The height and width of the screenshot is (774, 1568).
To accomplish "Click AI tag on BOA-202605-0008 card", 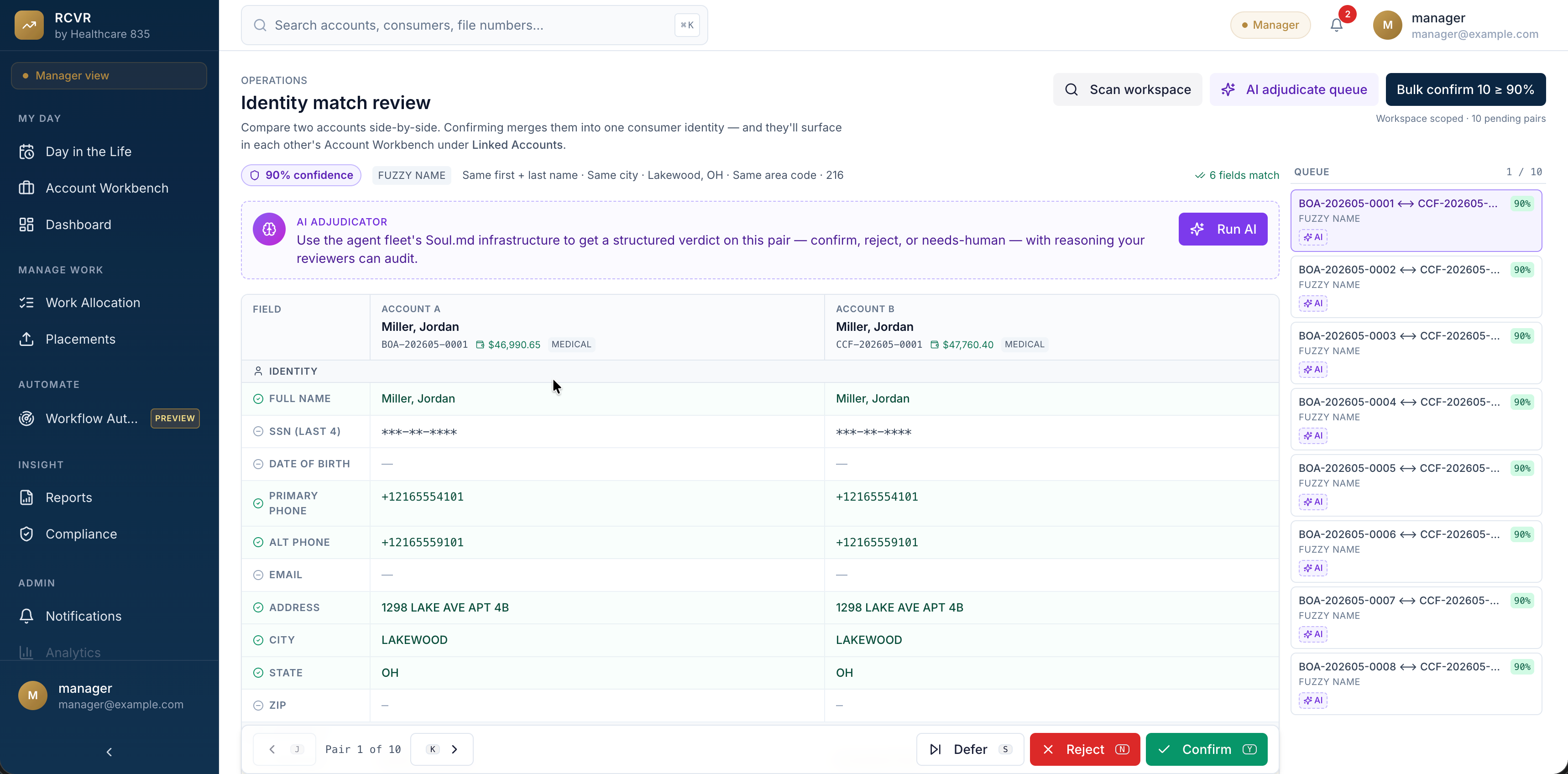I will click(1313, 701).
